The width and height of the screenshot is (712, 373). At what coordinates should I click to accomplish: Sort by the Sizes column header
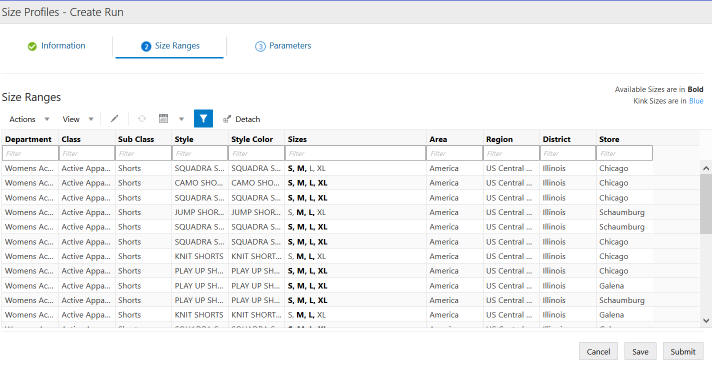[297, 139]
